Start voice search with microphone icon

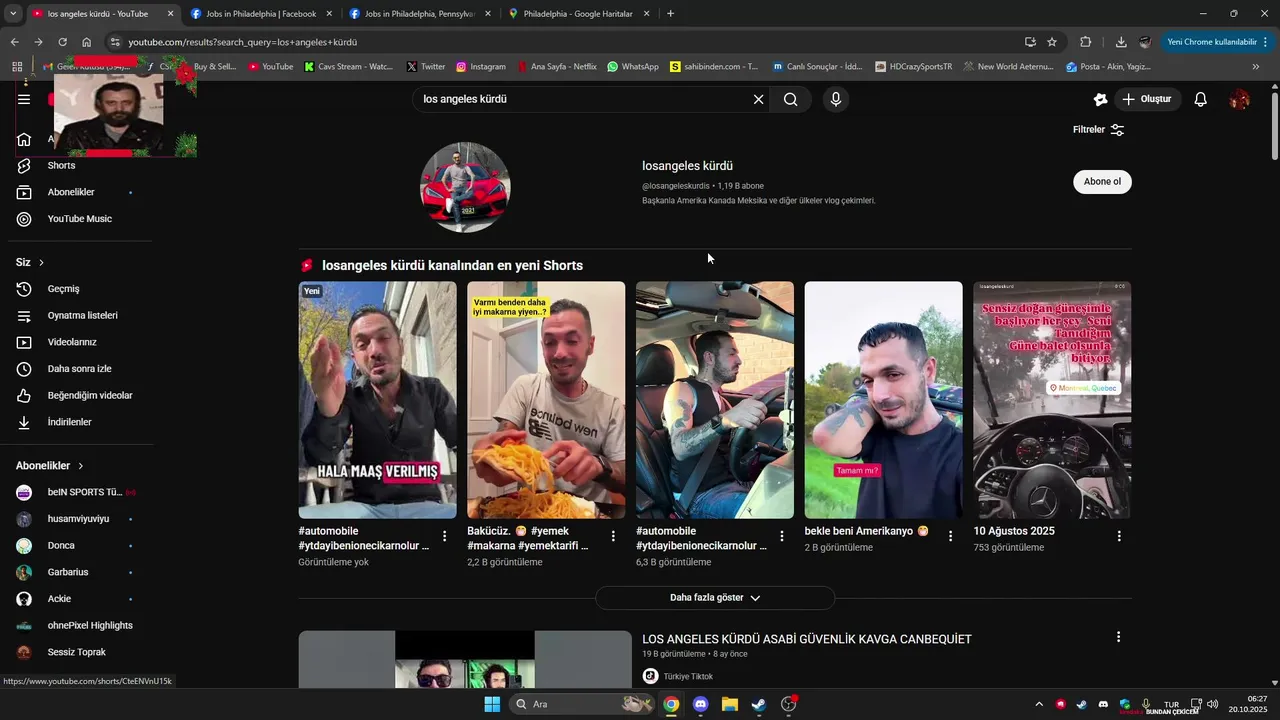pos(836,99)
